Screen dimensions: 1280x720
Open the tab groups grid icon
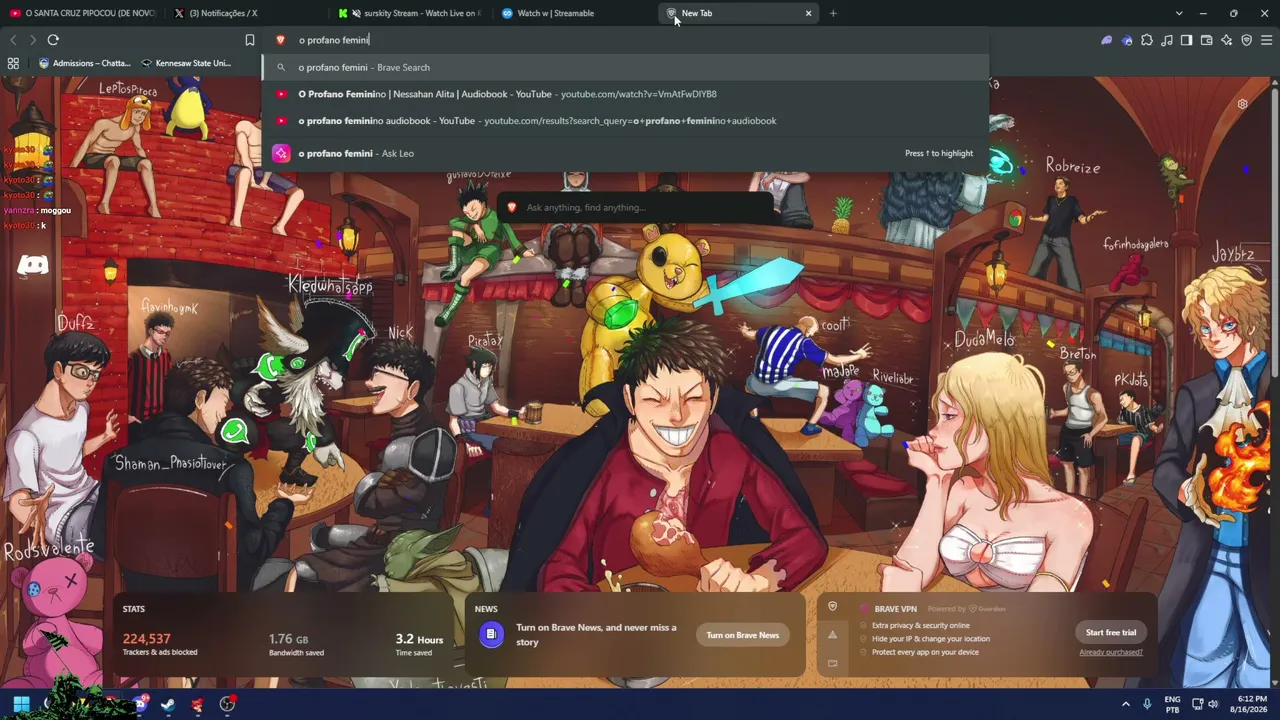(x=13, y=63)
